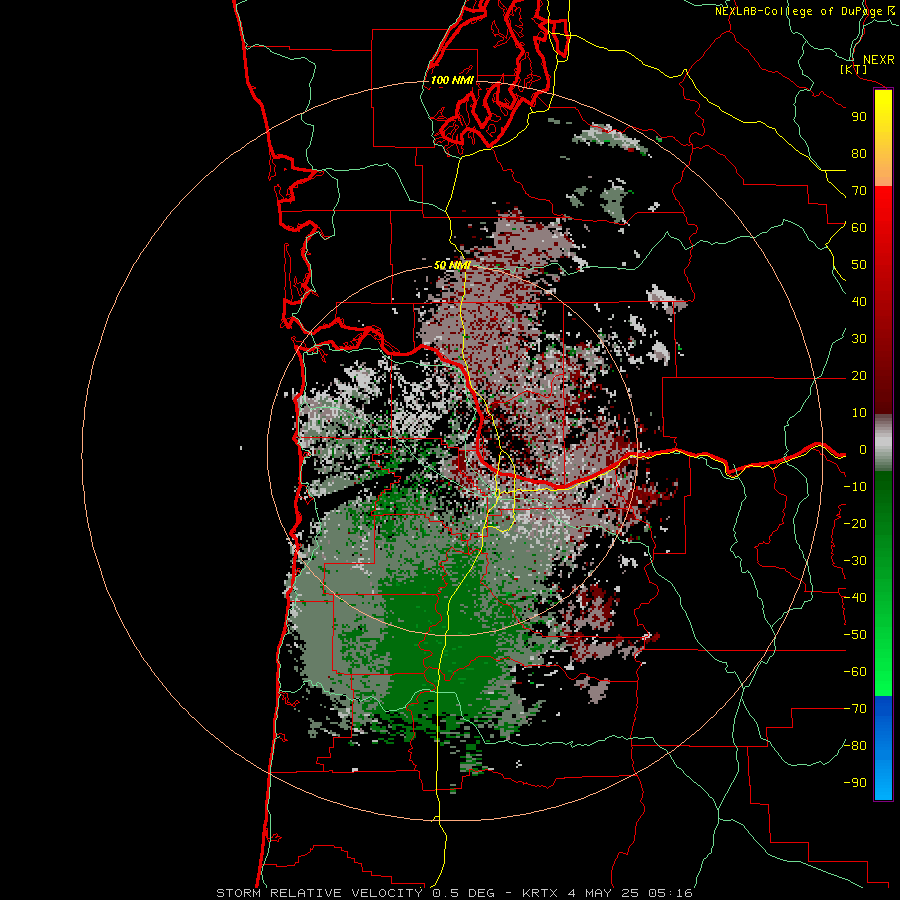Click the "-70" value on the velocity scale
Screen dimensions: 900x900
855,709
